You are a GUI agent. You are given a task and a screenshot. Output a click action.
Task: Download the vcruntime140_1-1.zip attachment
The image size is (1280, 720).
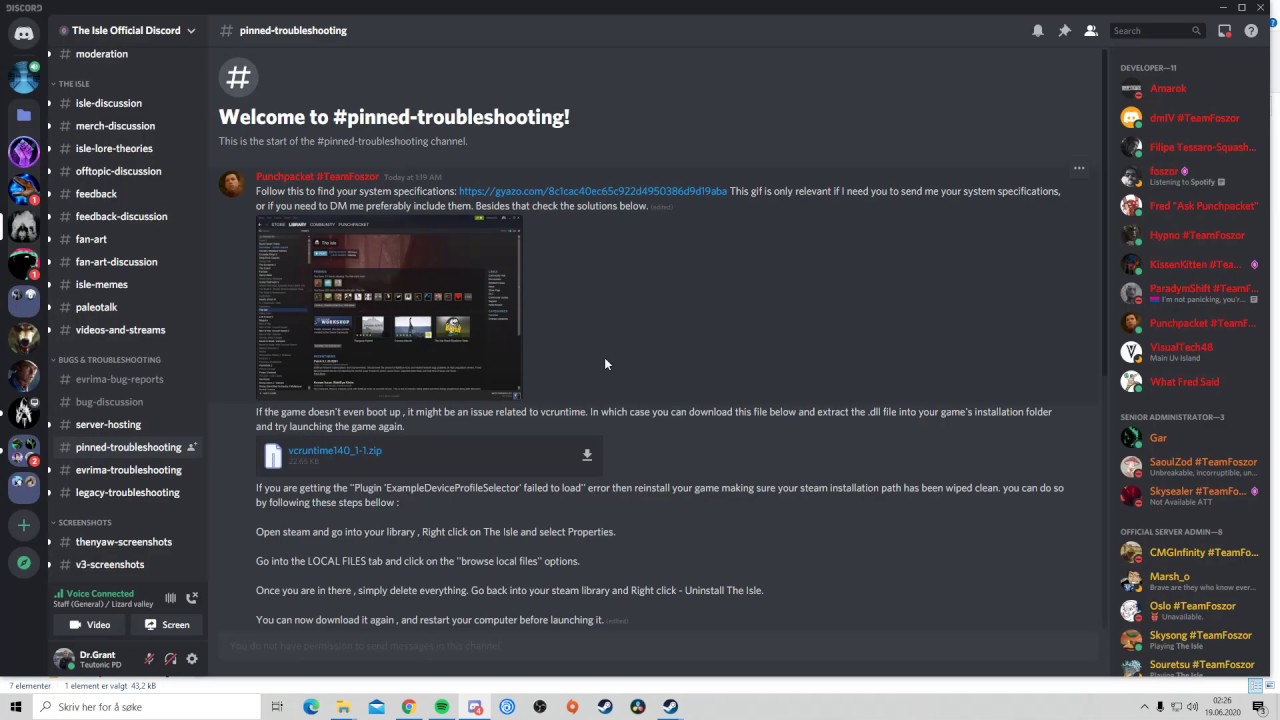(587, 455)
